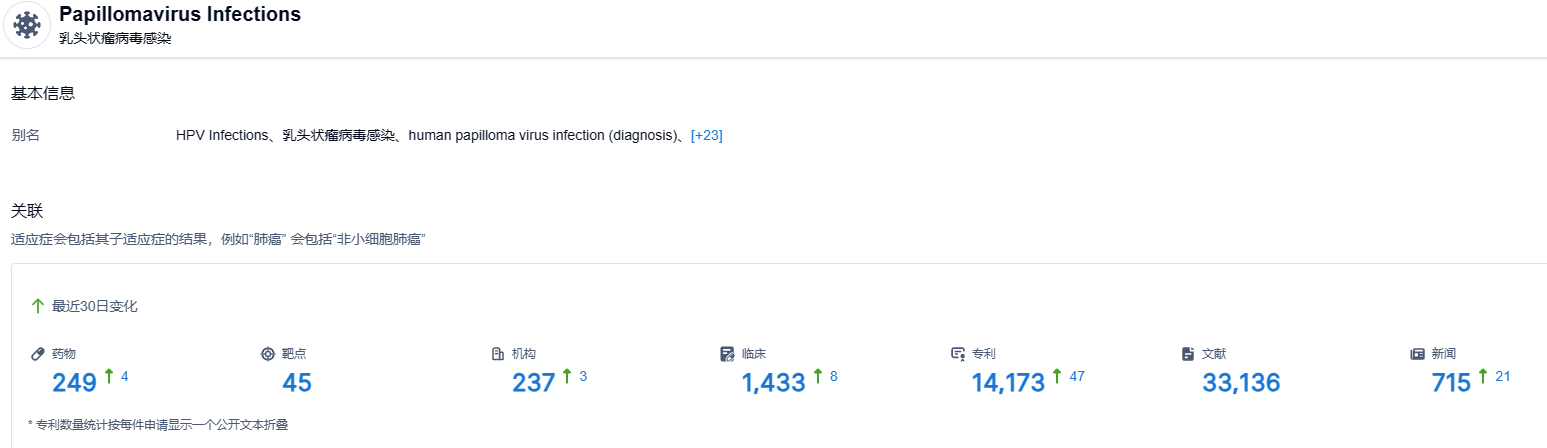Viewport: 1547px width, 448px height.
Task: Open the 249 drugs count
Action: pyautogui.click(x=74, y=382)
